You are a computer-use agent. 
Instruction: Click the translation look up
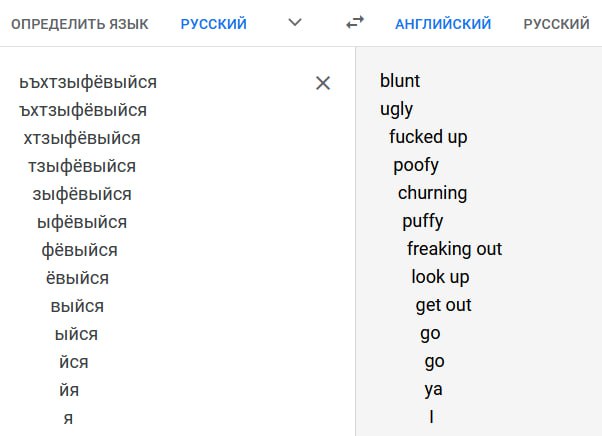tap(440, 277)
